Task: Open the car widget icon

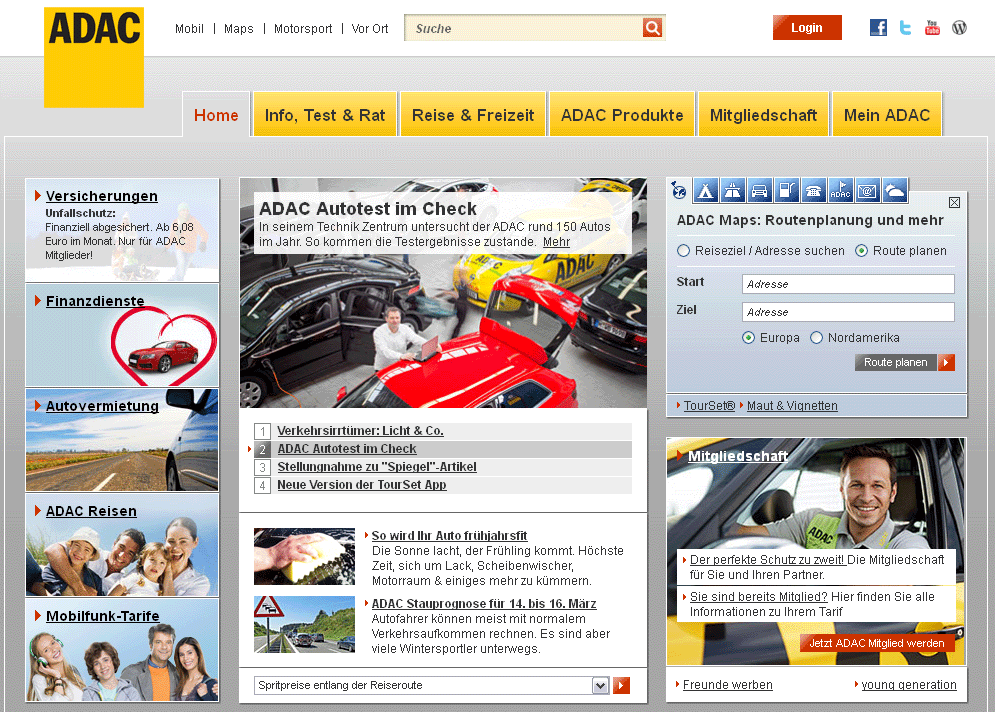Action: (x=760, y=190)
